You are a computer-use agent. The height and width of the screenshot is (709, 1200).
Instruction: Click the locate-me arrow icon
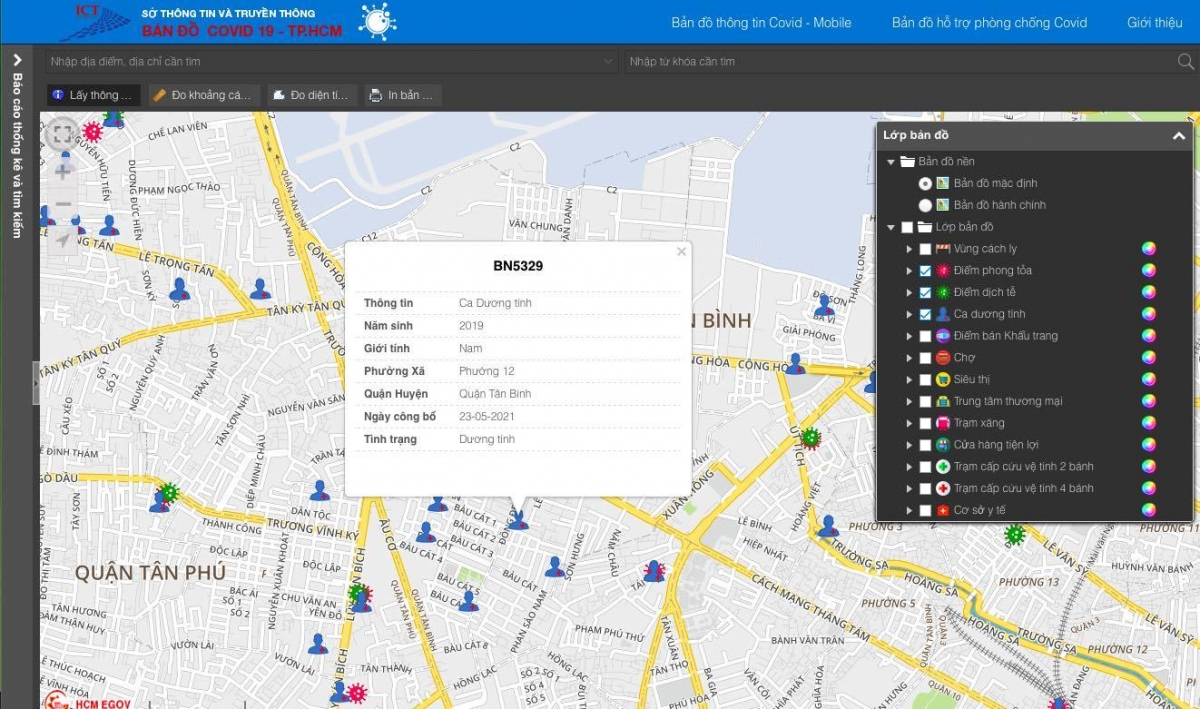click(x=62, y=239)
